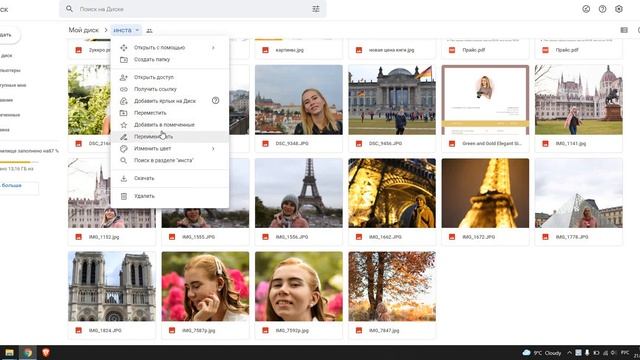Image resolution: width=640 pixels, height=360 pixels.
Task: Select the IMG_1556.JPG Eiffel Tower thumbnail
Action: coord(299,193)
